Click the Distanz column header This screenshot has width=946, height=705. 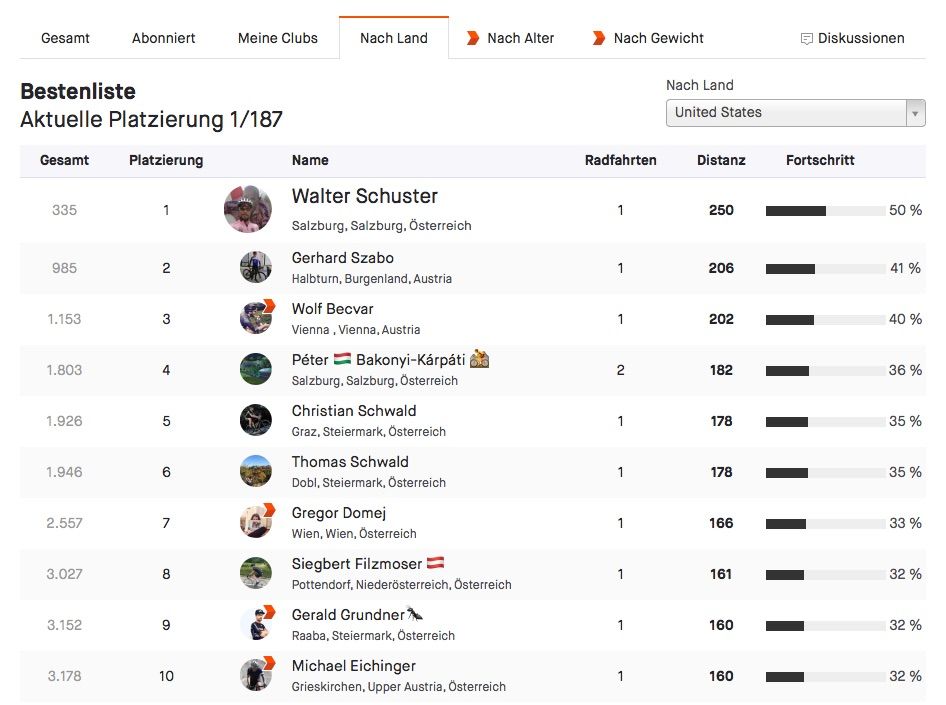(721, 160)
